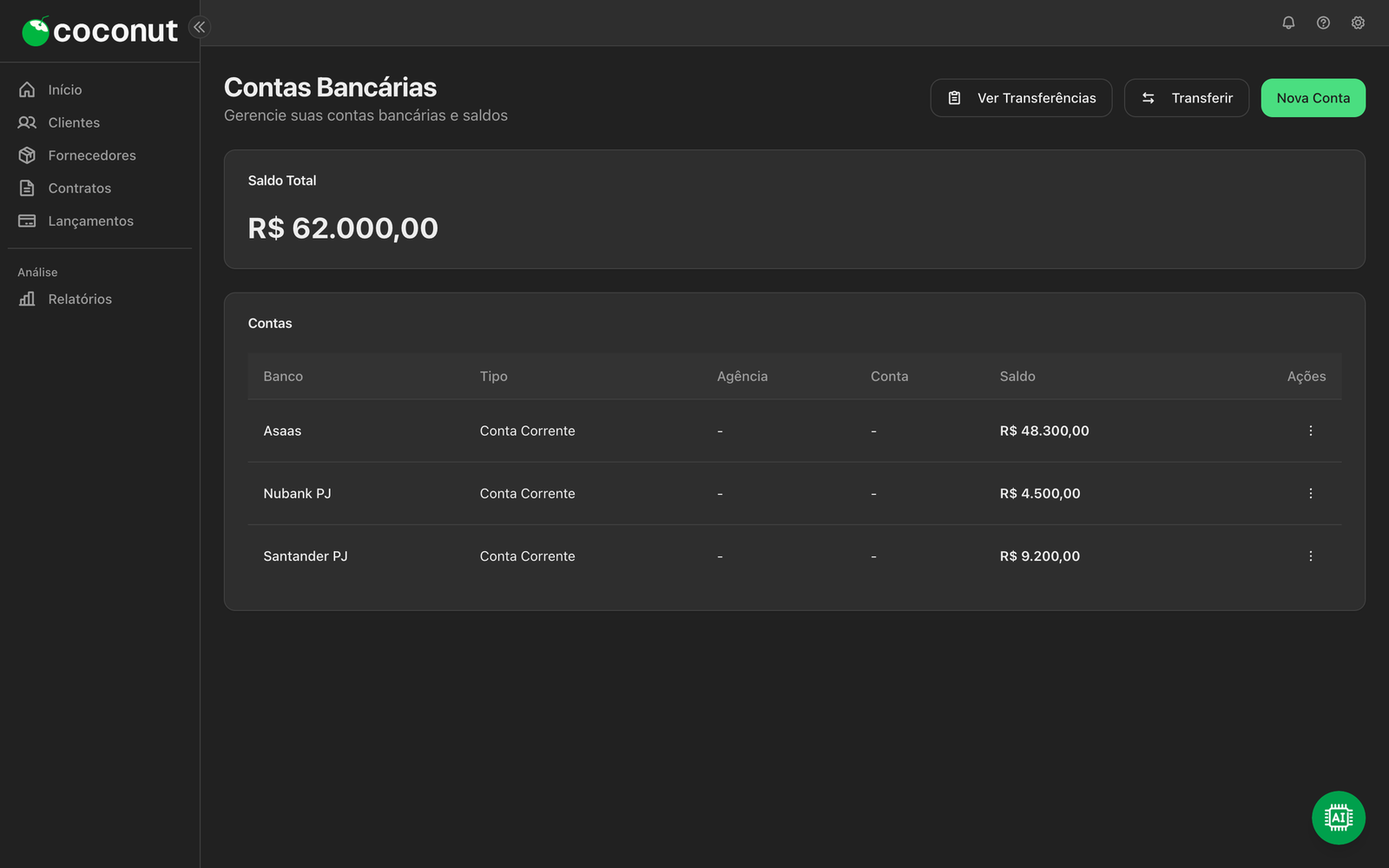Click the Contas card heading

click(x=270, y=323)
